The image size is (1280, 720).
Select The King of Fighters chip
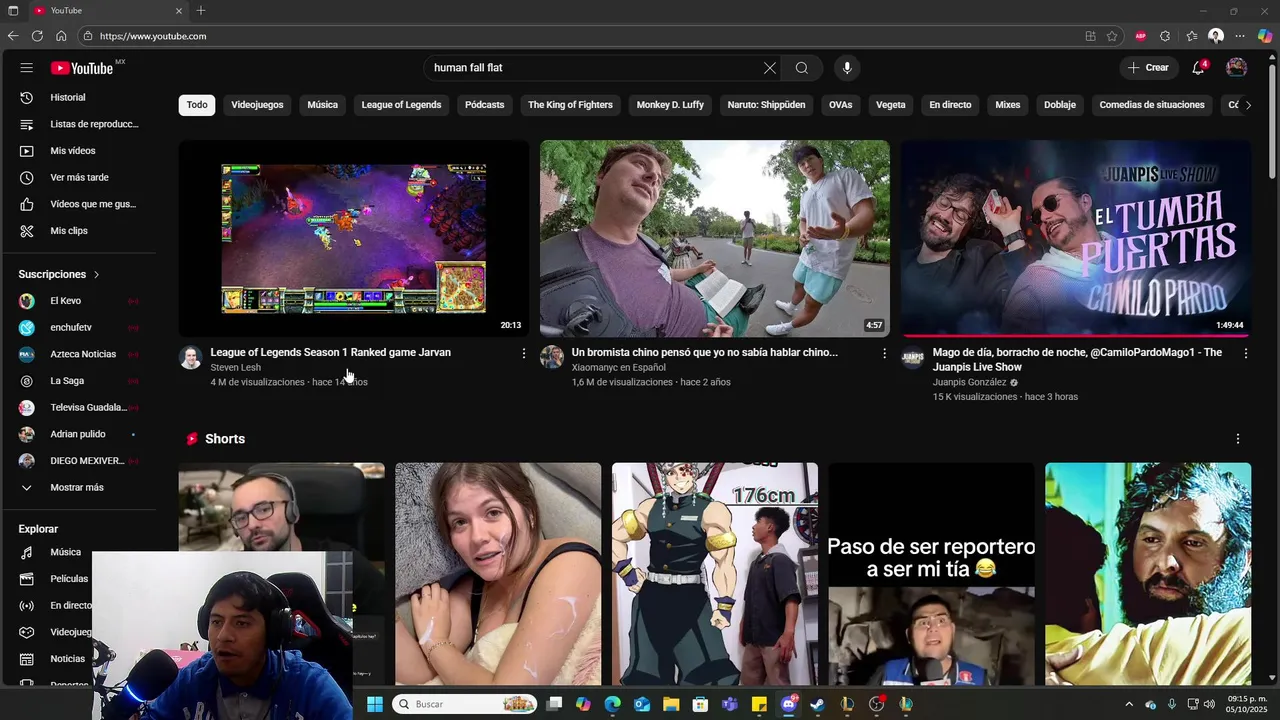[x=570, y=105]
